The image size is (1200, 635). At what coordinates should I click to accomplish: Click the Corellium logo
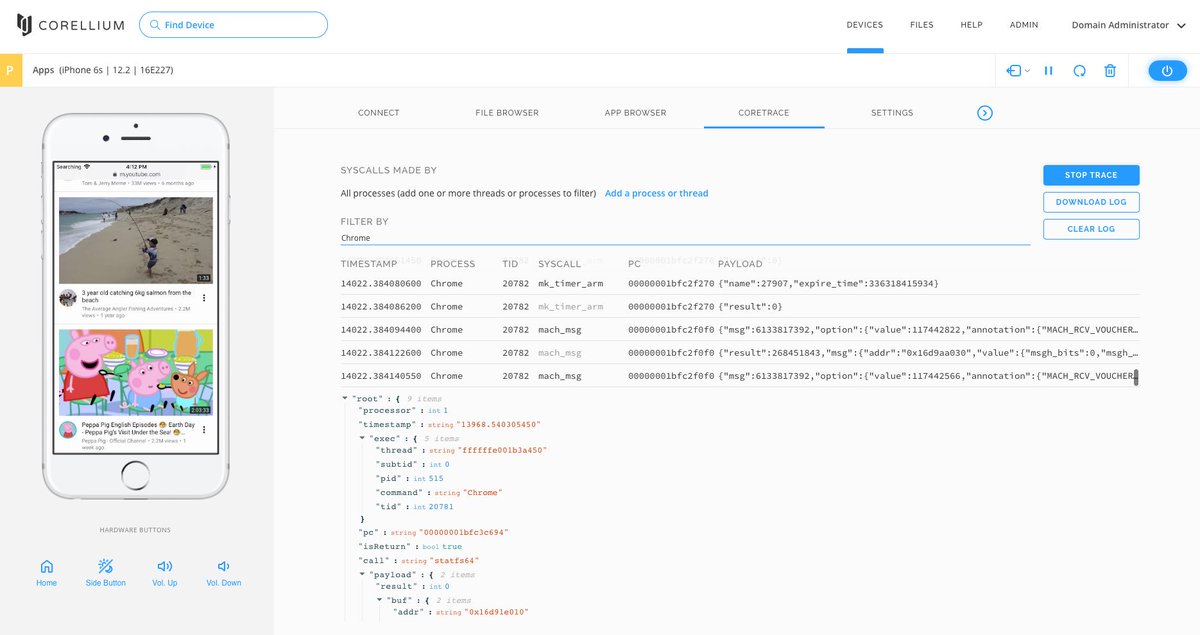(70, 25)
